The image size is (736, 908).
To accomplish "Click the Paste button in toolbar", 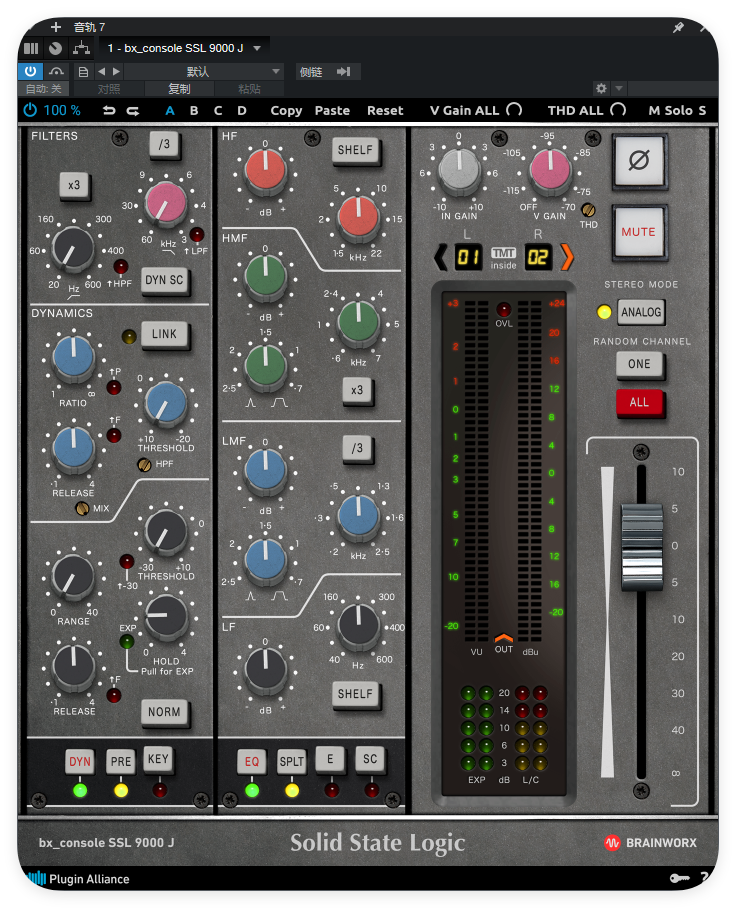I will click(332, 111).
